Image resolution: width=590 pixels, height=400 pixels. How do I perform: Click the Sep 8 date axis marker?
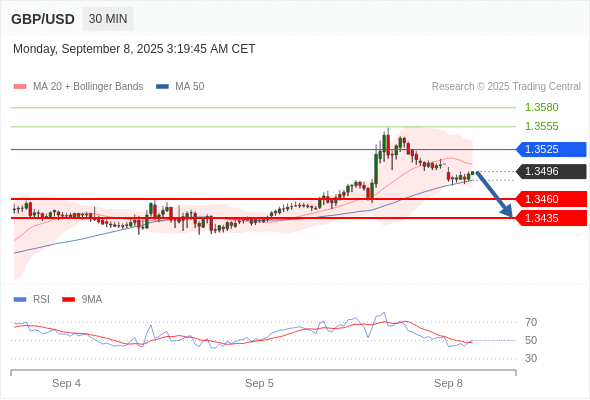[x=448, y=383]
